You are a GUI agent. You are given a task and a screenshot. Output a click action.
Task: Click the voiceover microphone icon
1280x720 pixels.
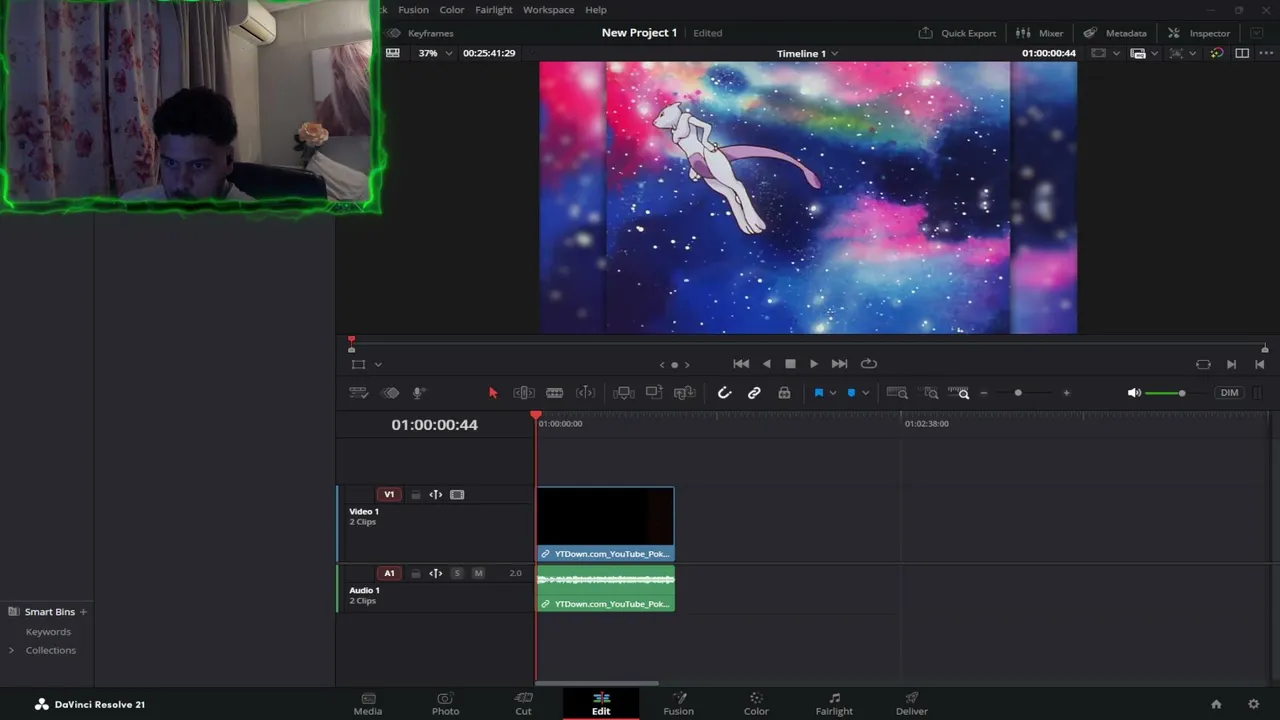pos(419,393)
